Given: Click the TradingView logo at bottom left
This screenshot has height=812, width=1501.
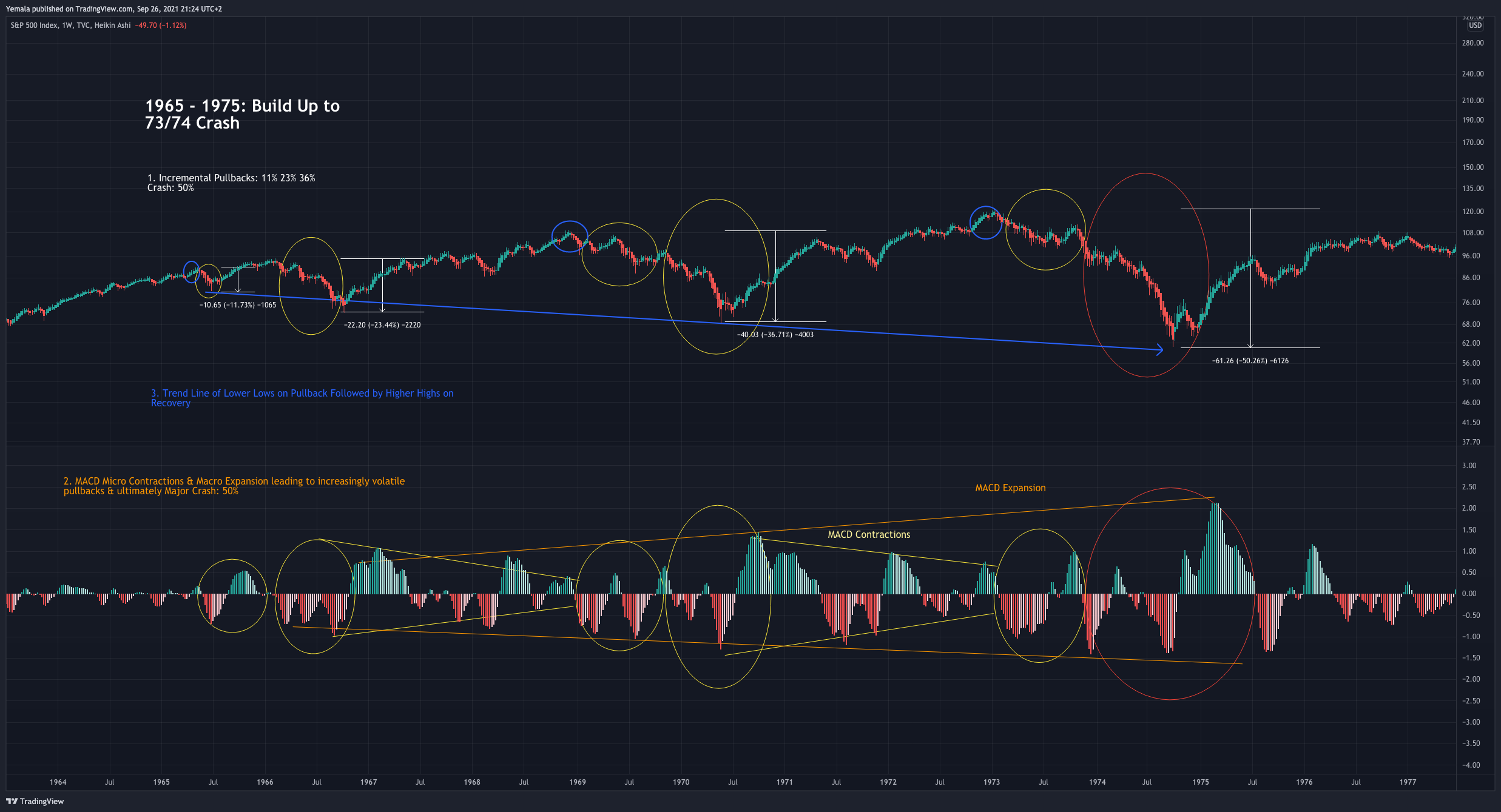Looking at the screenshot, I should point(35,801).
